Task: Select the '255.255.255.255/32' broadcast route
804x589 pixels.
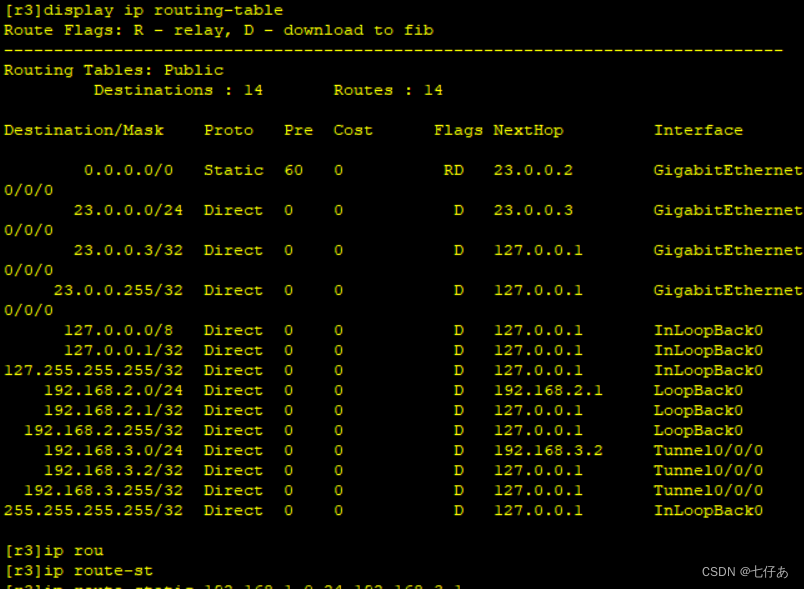Action: click(x=94, y=510)
